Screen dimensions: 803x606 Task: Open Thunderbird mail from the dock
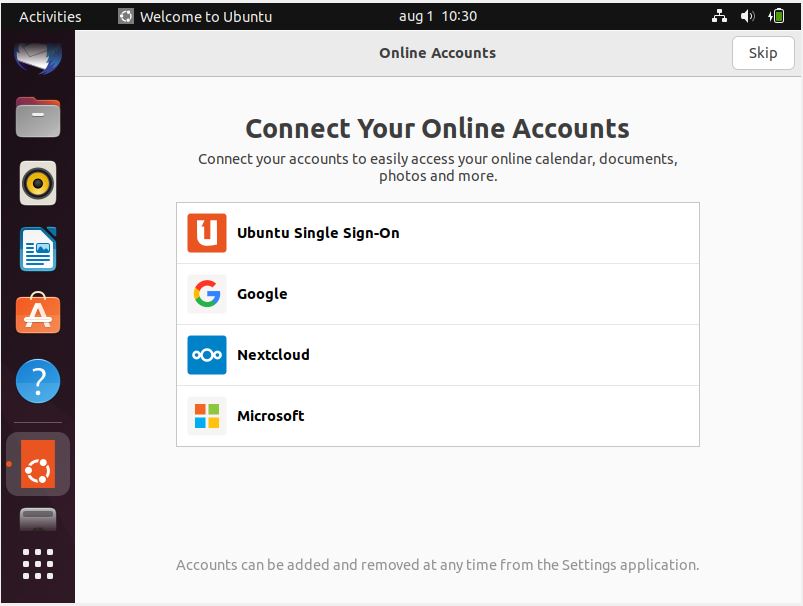pyautogui.click(x=38, y=55)
